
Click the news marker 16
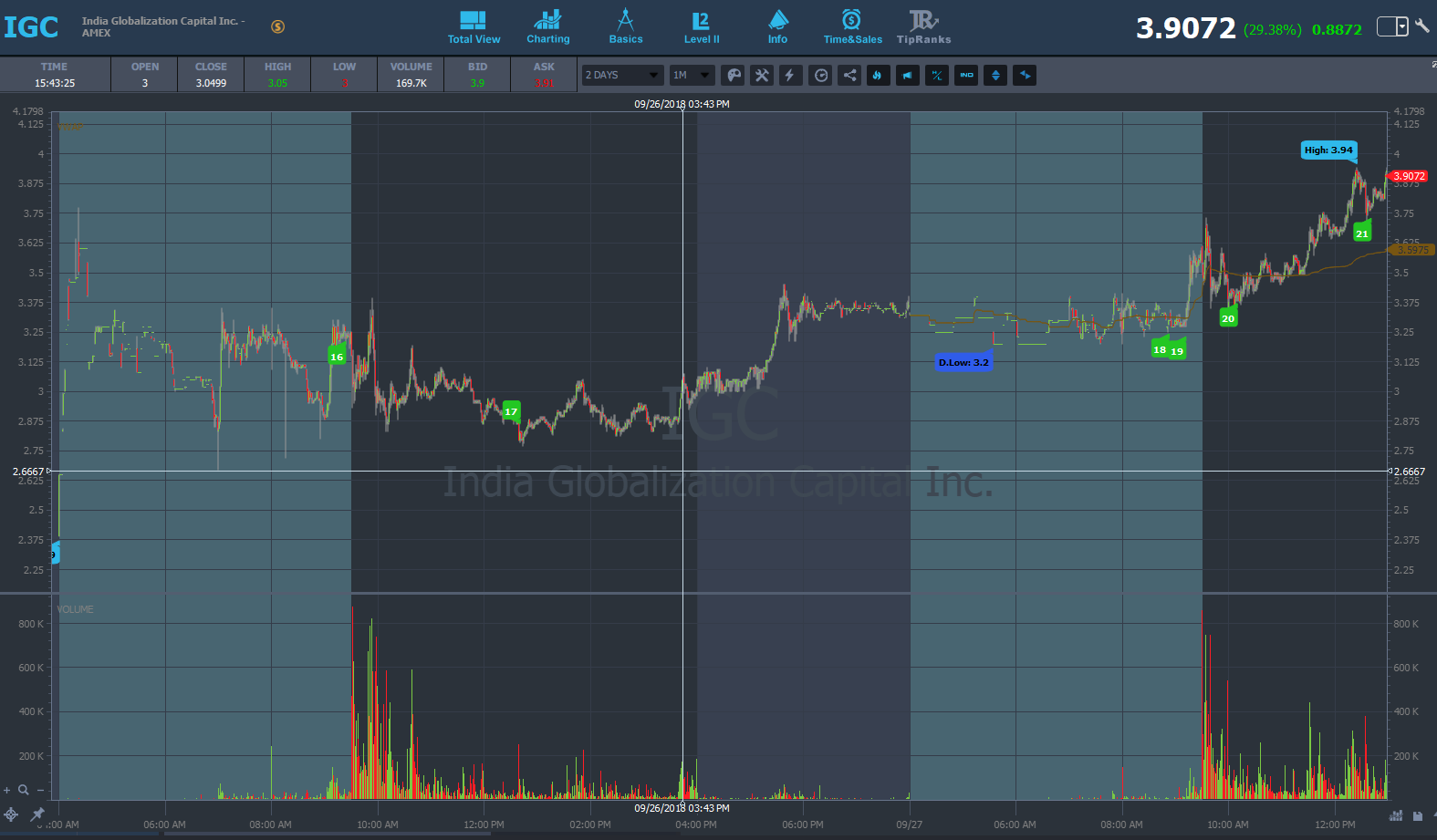pyautogui.click(x=337, y=356)
